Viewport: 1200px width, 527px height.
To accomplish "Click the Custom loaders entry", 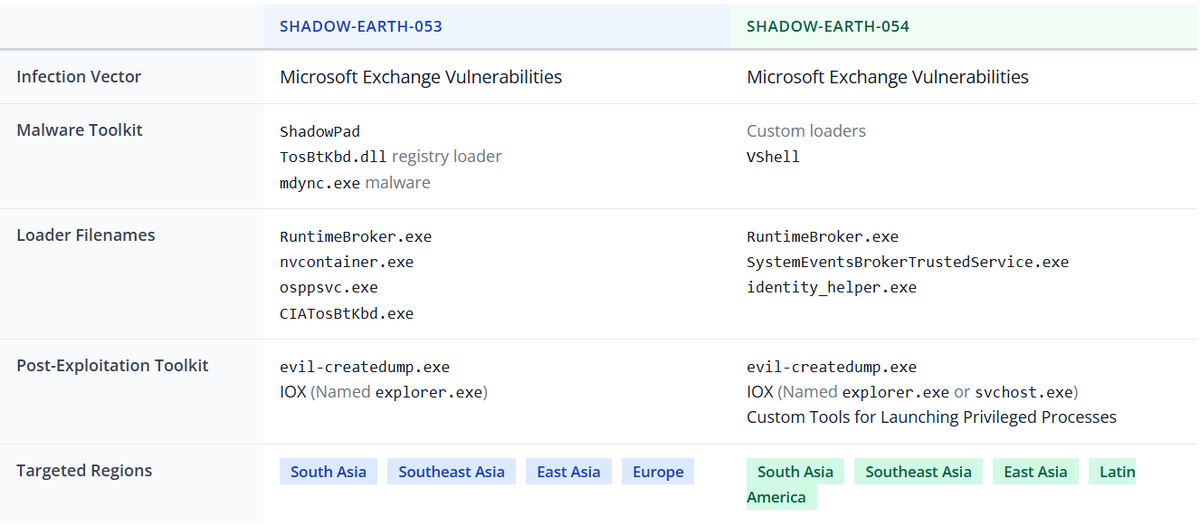I will (x=806, y=131).
